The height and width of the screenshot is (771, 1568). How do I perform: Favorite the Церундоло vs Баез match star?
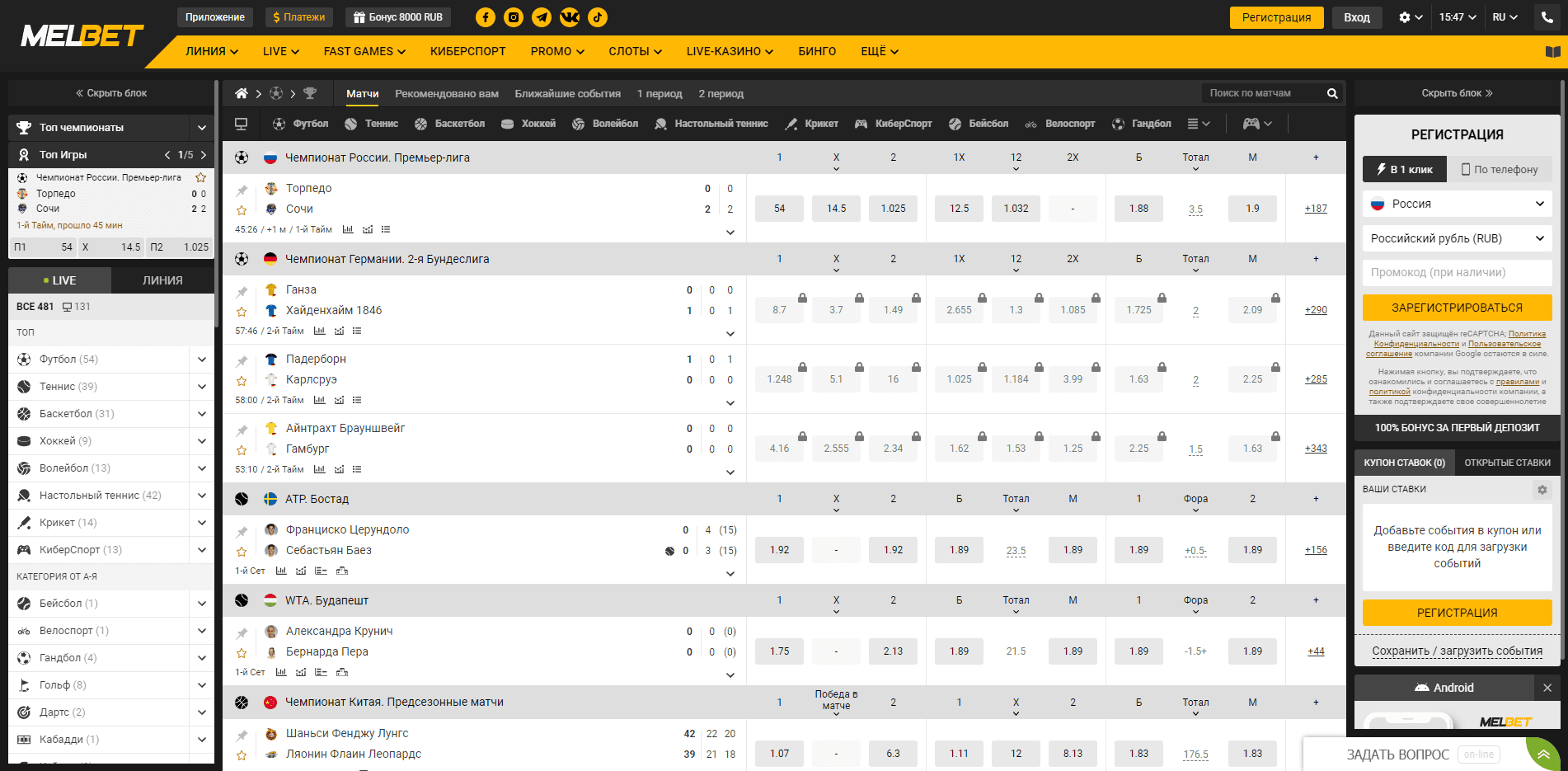(x=242, y=552)
